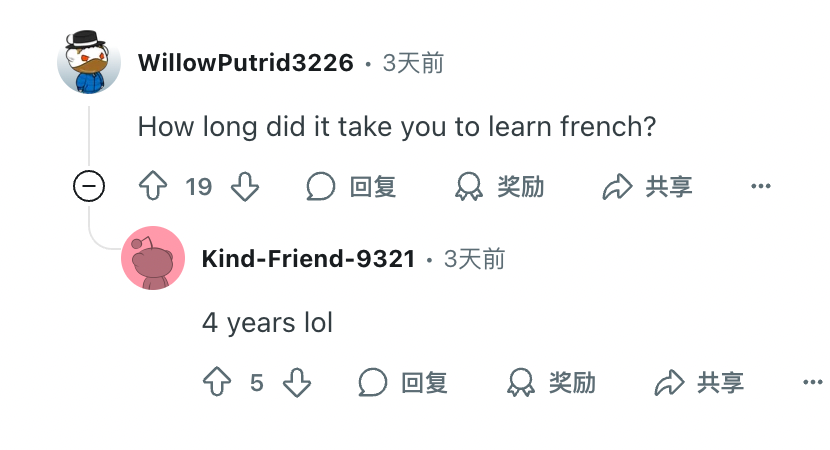The height and width of the screenshot is (450, 830).
Task: Give award (奖励) to WillowPutrid3226's comment
Action: click(499, 186)
